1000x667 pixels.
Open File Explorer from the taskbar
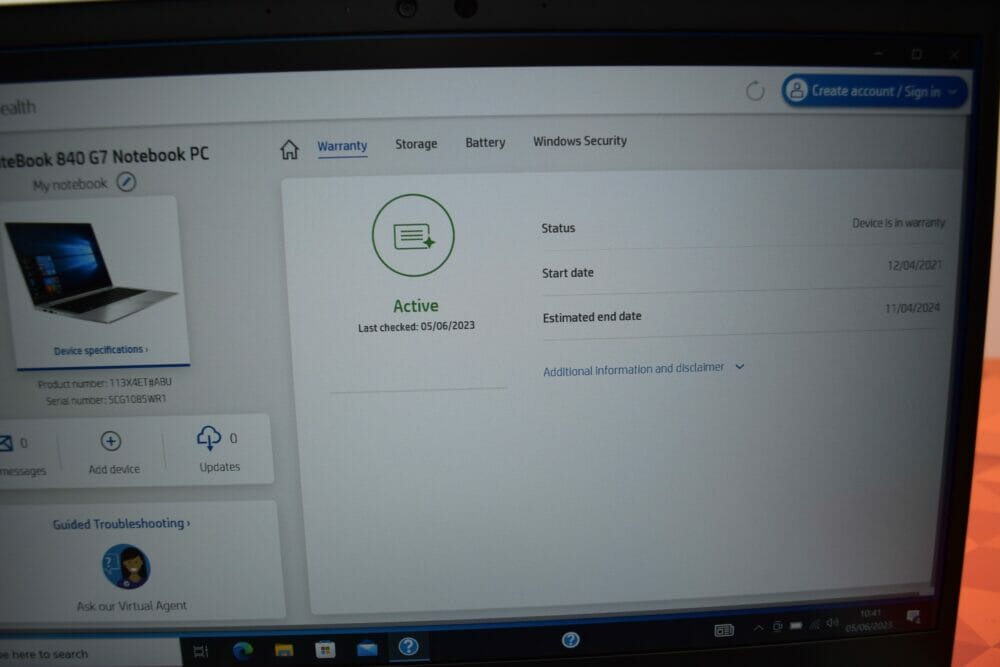(x=284, y=650)
